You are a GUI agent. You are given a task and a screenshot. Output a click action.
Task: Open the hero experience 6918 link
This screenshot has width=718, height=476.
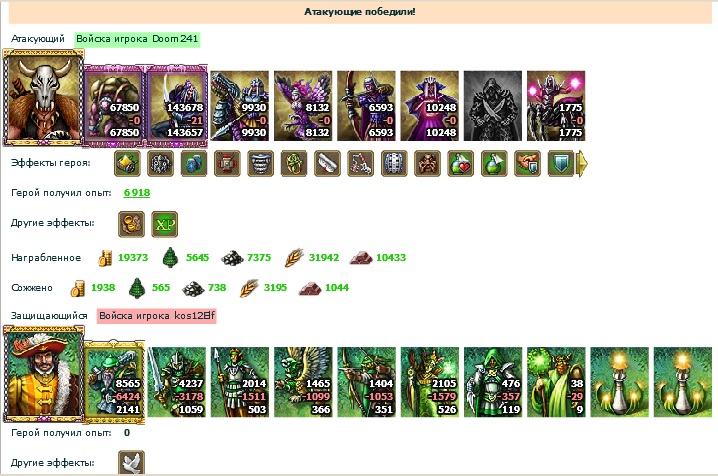click(x=137, y=193)
